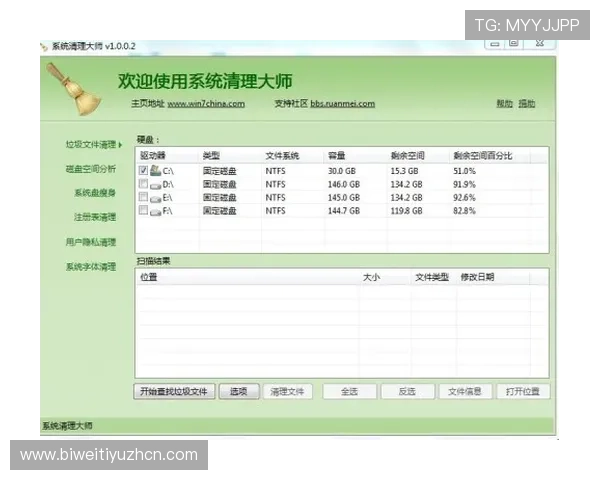
Task: Open the www.win7china.com homepage link
Action: 206,104
